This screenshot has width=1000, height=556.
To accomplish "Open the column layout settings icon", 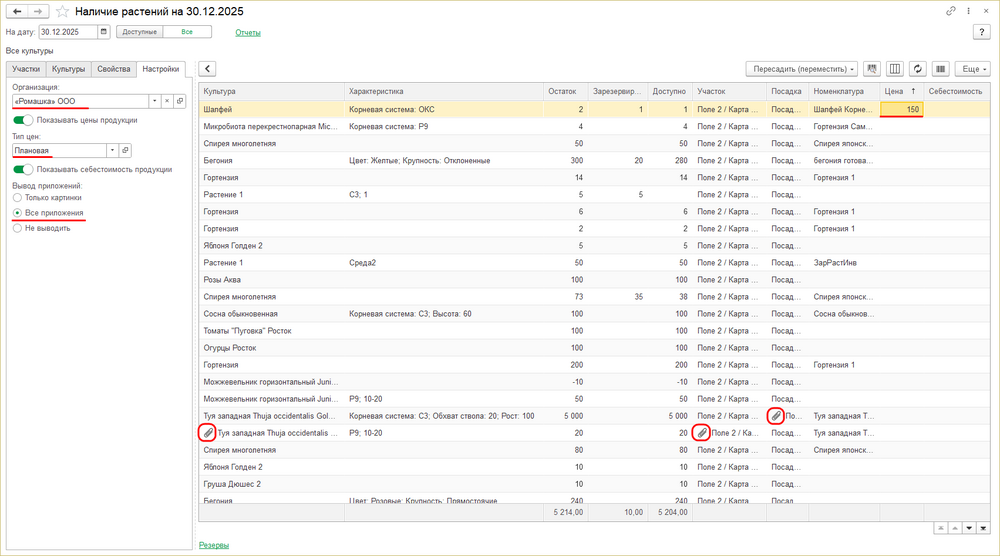I will coord(895,69).
